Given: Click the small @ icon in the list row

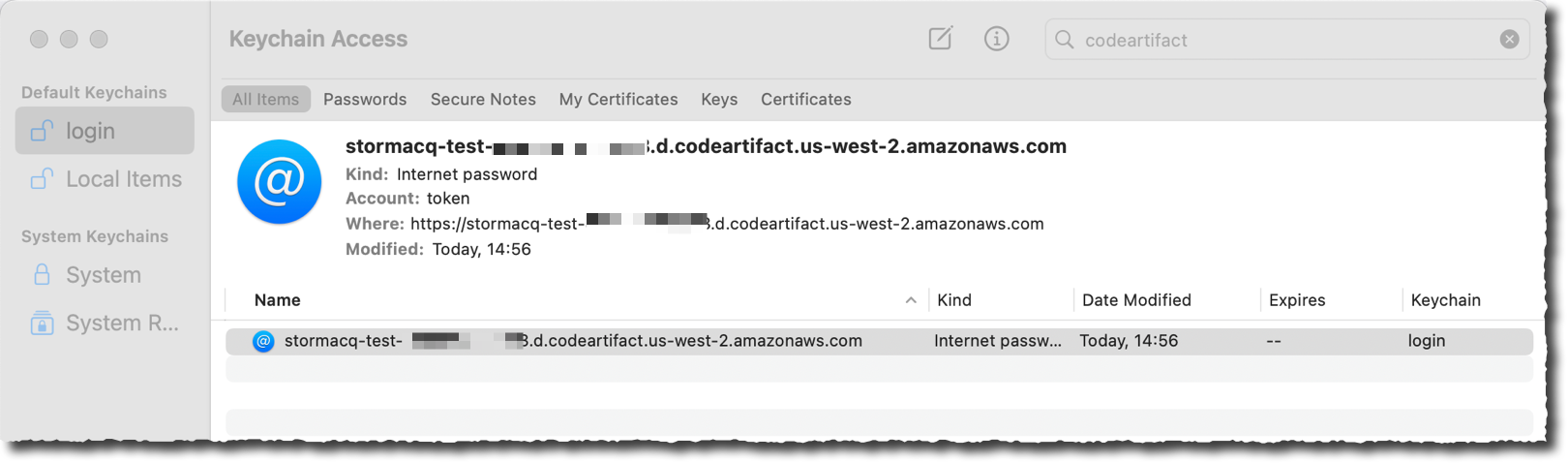Looking at the screenshot, I should point(263,341).
